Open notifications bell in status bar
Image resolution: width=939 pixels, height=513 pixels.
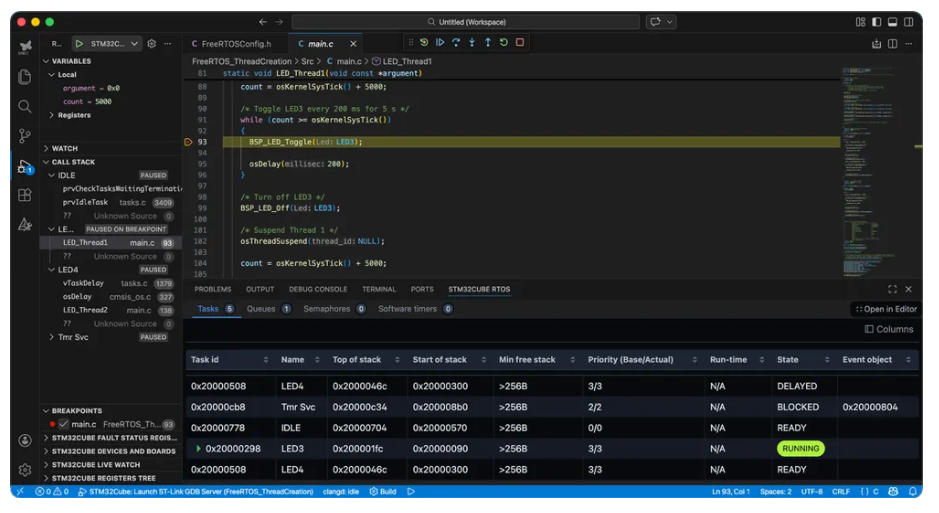click(x=912, y=491)
